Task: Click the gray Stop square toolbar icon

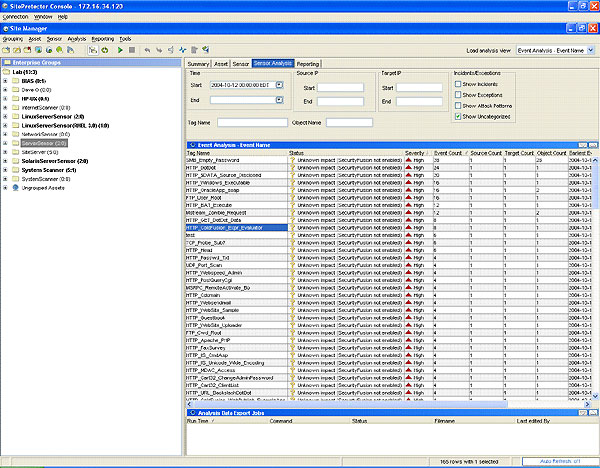Action: pos(132,48)
